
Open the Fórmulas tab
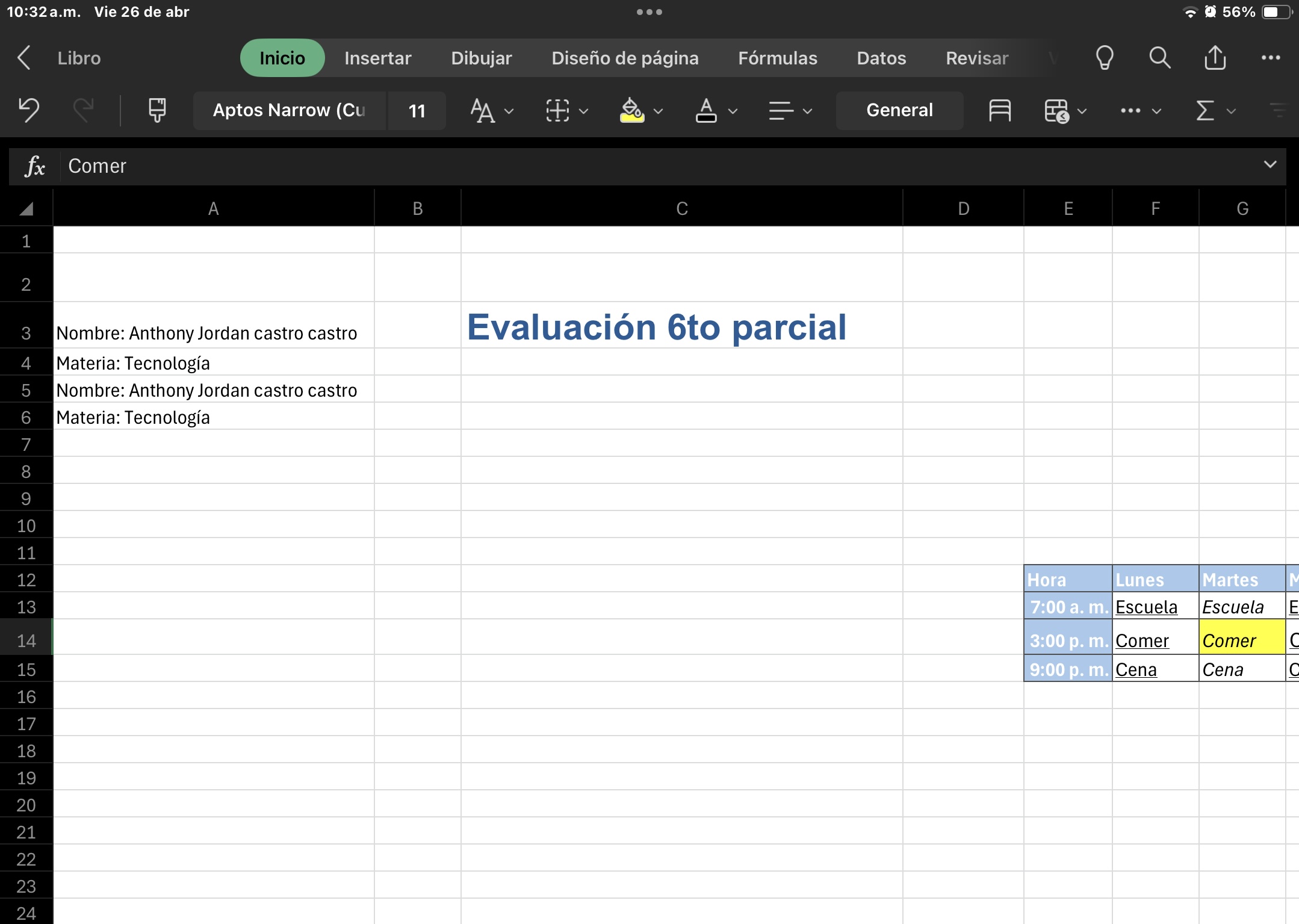(x=777, y=58)
